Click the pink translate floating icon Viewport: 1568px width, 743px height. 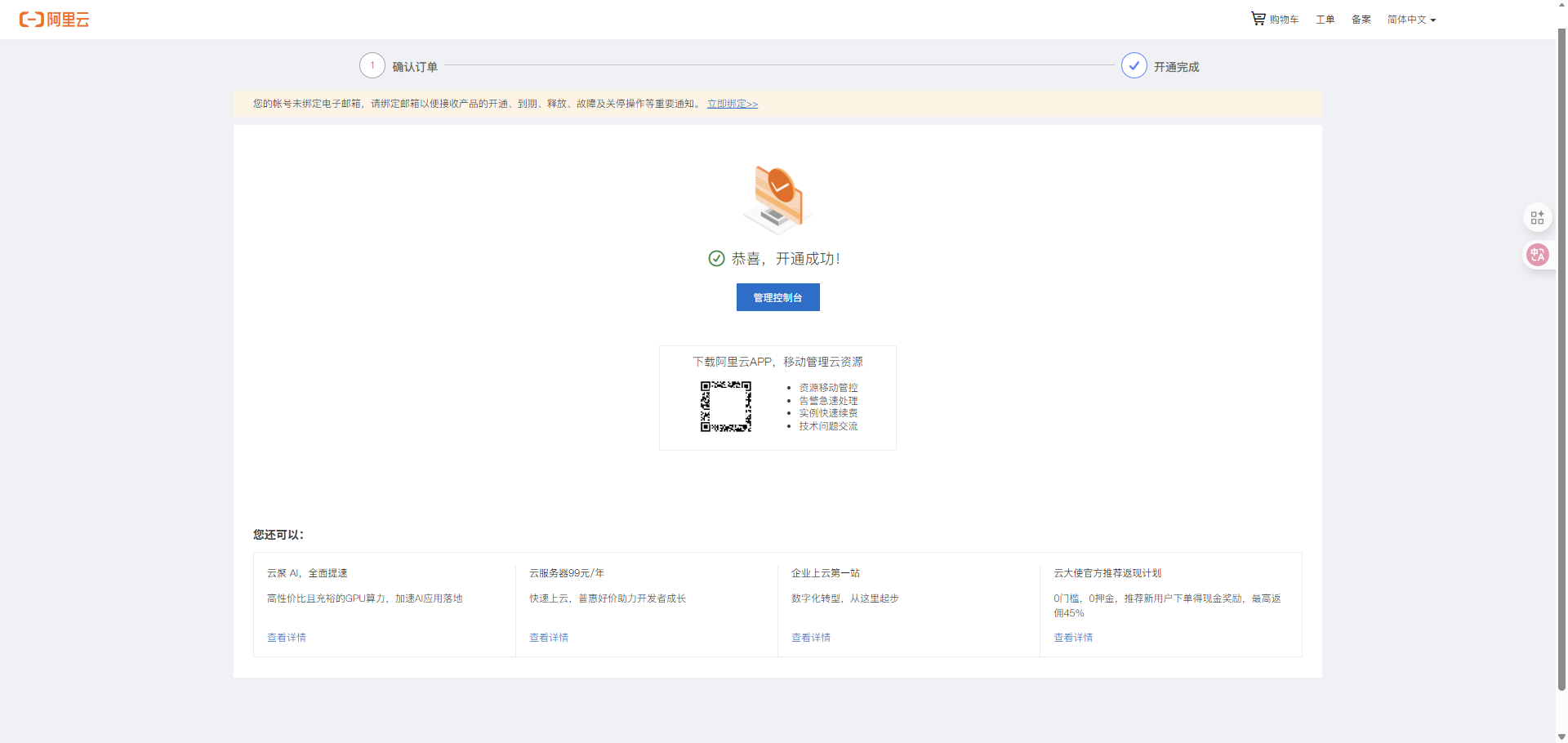pyautogui.click(x=1537, y=255)
